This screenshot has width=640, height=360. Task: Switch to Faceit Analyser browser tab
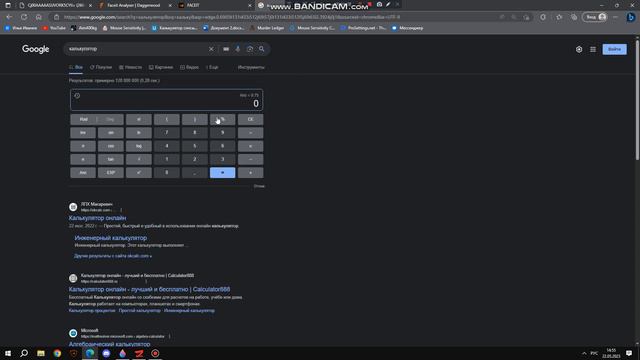coord(135,5)
